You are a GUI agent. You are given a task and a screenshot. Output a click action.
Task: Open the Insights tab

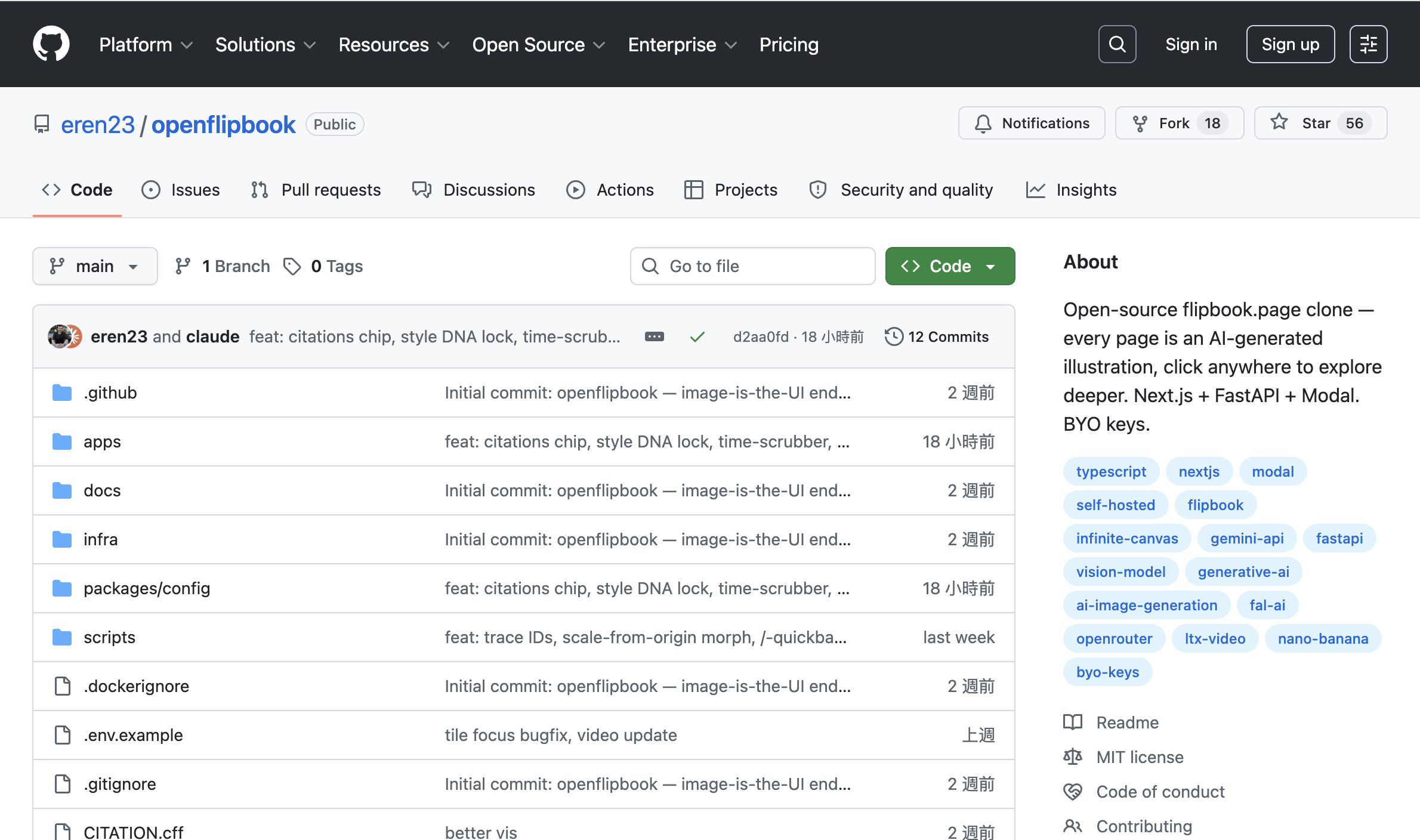click(1071, 190)
